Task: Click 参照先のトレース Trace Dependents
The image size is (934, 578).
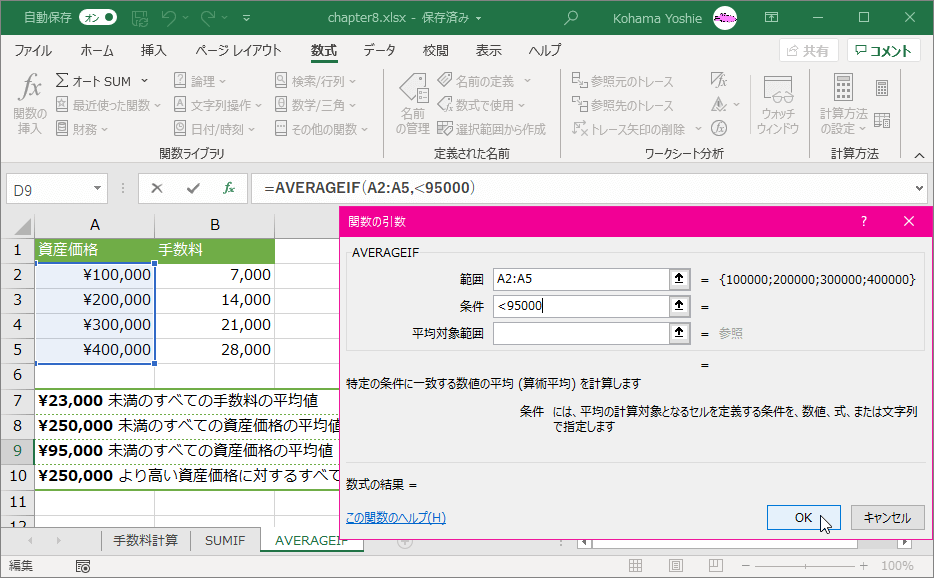Action: coord(622,105)
